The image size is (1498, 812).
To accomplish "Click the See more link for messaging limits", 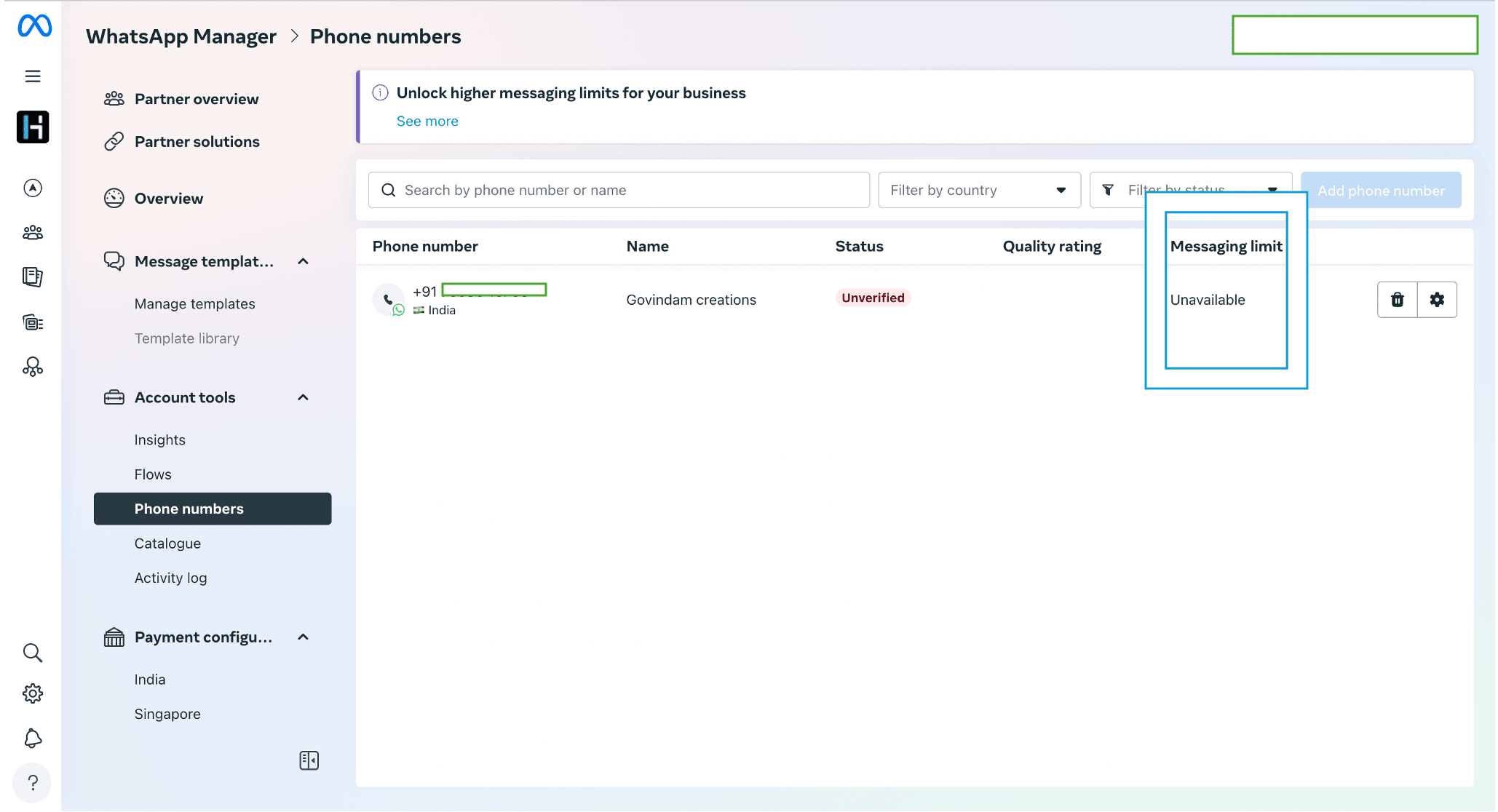I will 427,121.
